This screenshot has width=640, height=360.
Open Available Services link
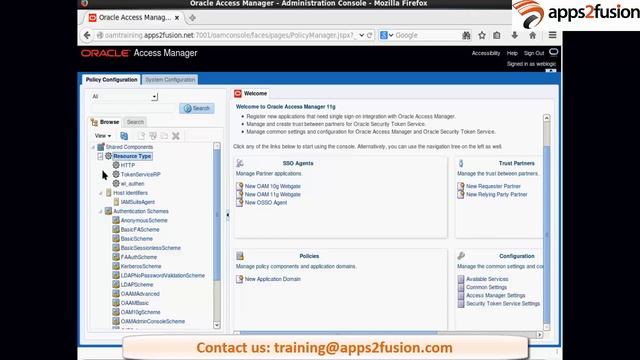[487, 279]
